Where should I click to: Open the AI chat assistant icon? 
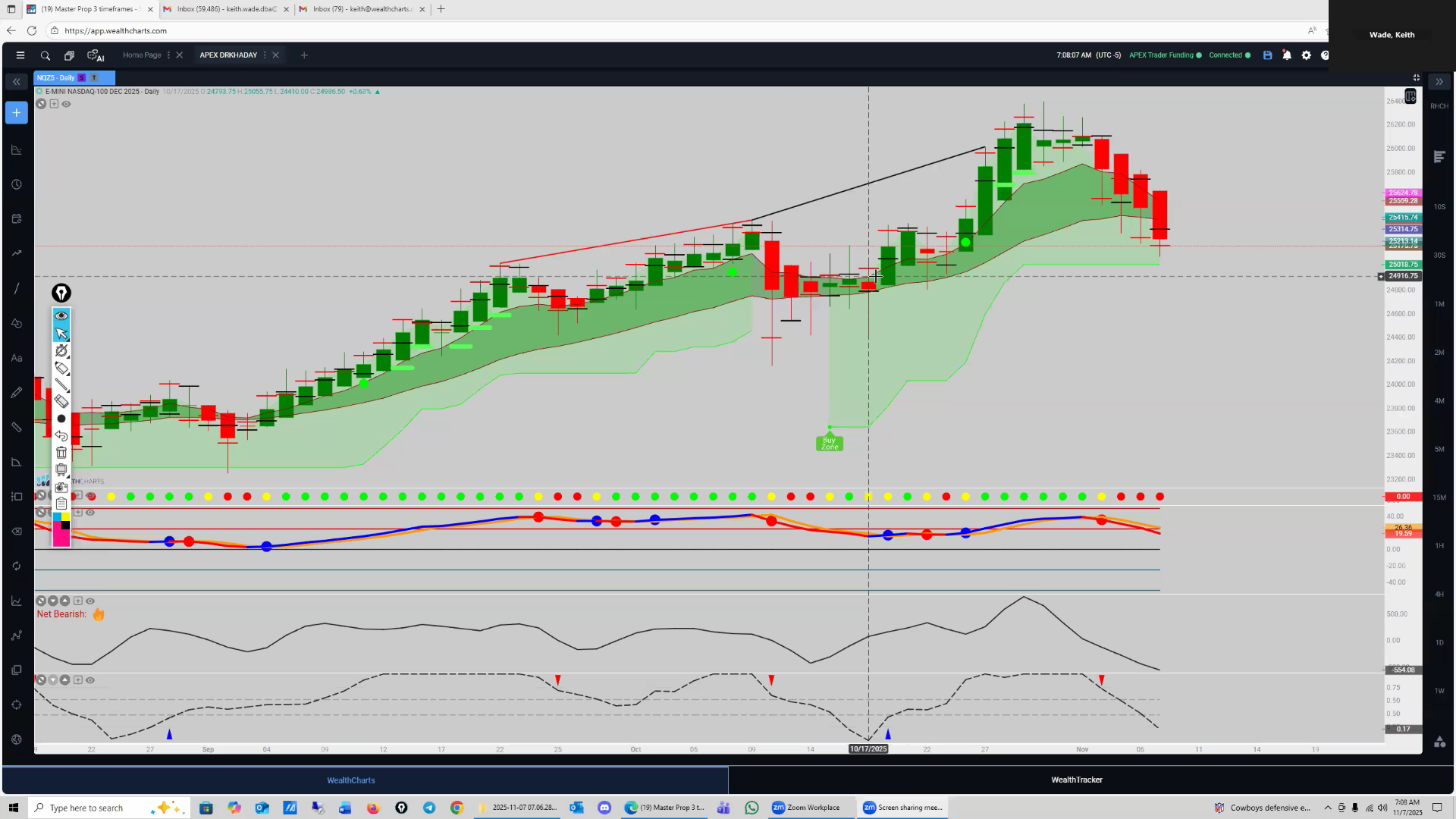coord(96,55)
